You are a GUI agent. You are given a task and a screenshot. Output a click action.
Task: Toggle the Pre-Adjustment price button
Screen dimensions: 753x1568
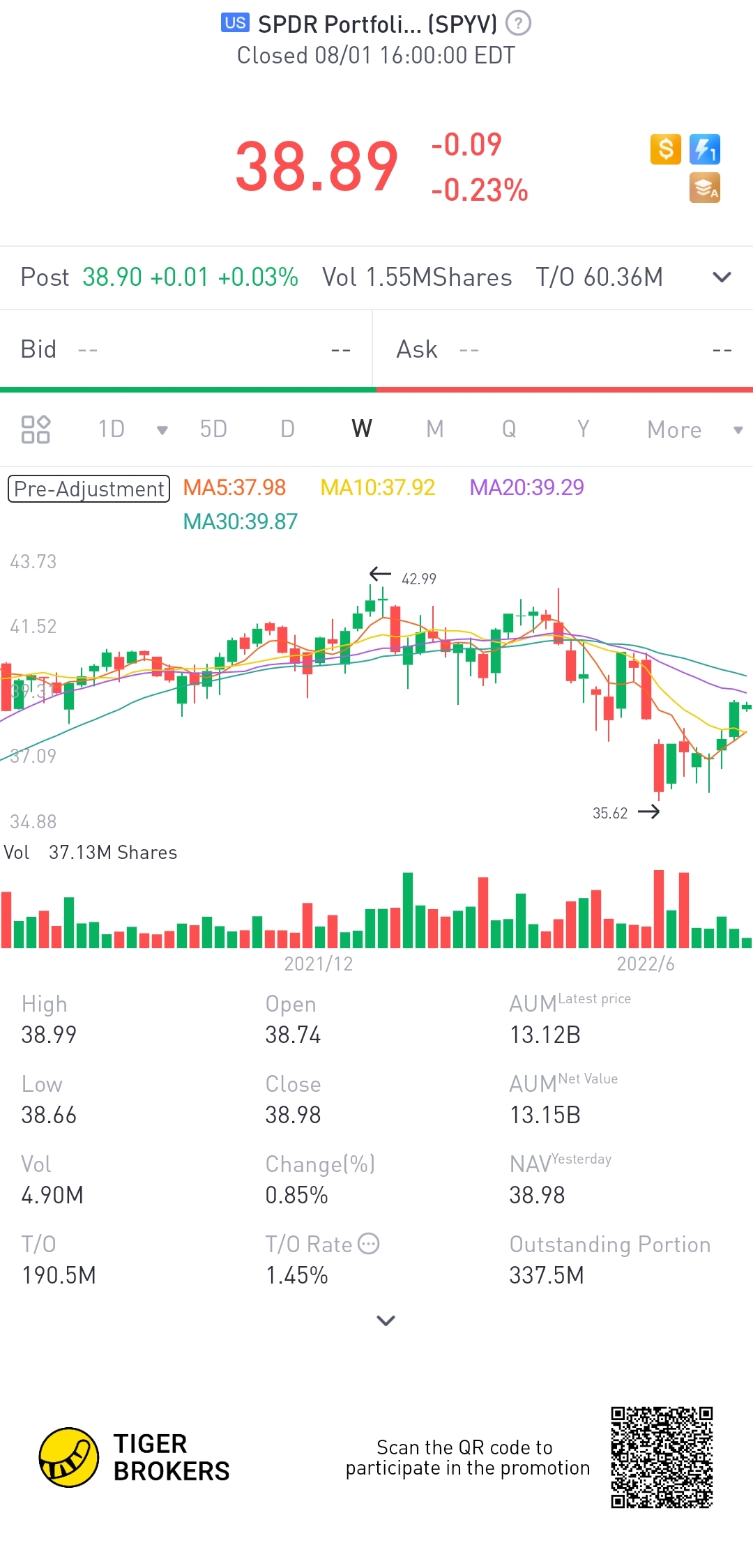[89, 489]
